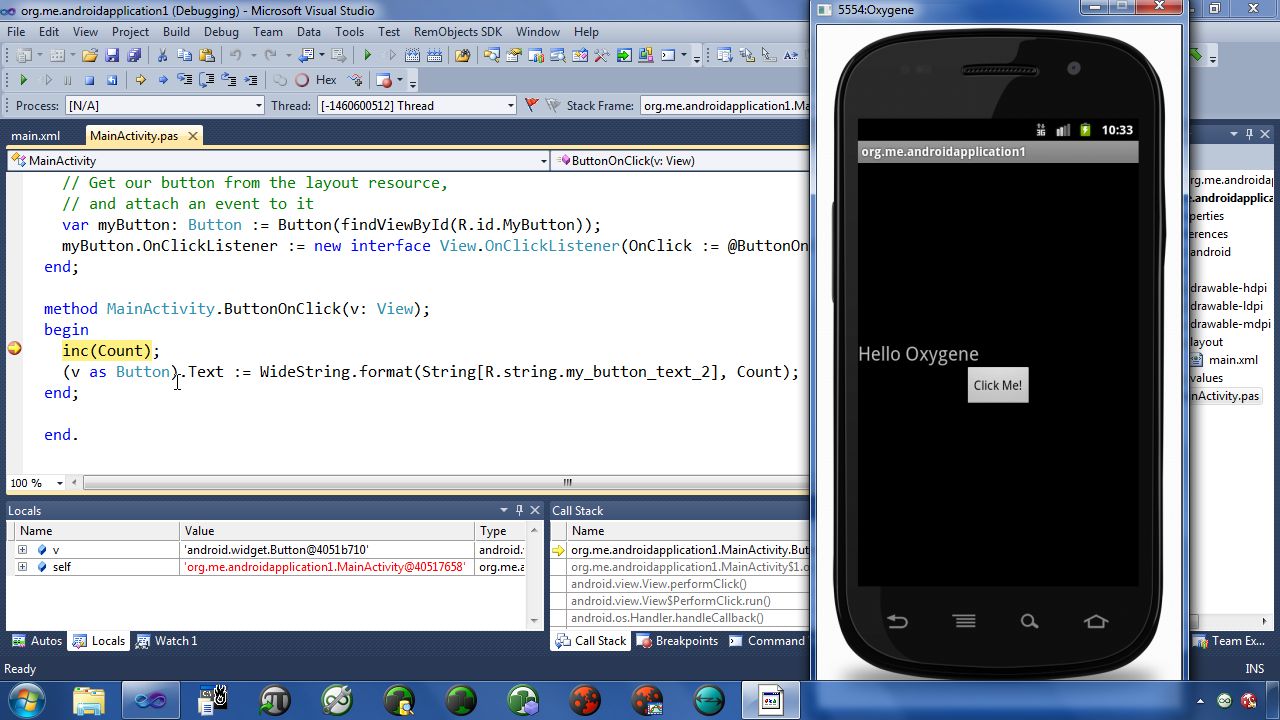Click the Step Over icon
Screen dimensions: 1280x720
click(x=206, y=80)
